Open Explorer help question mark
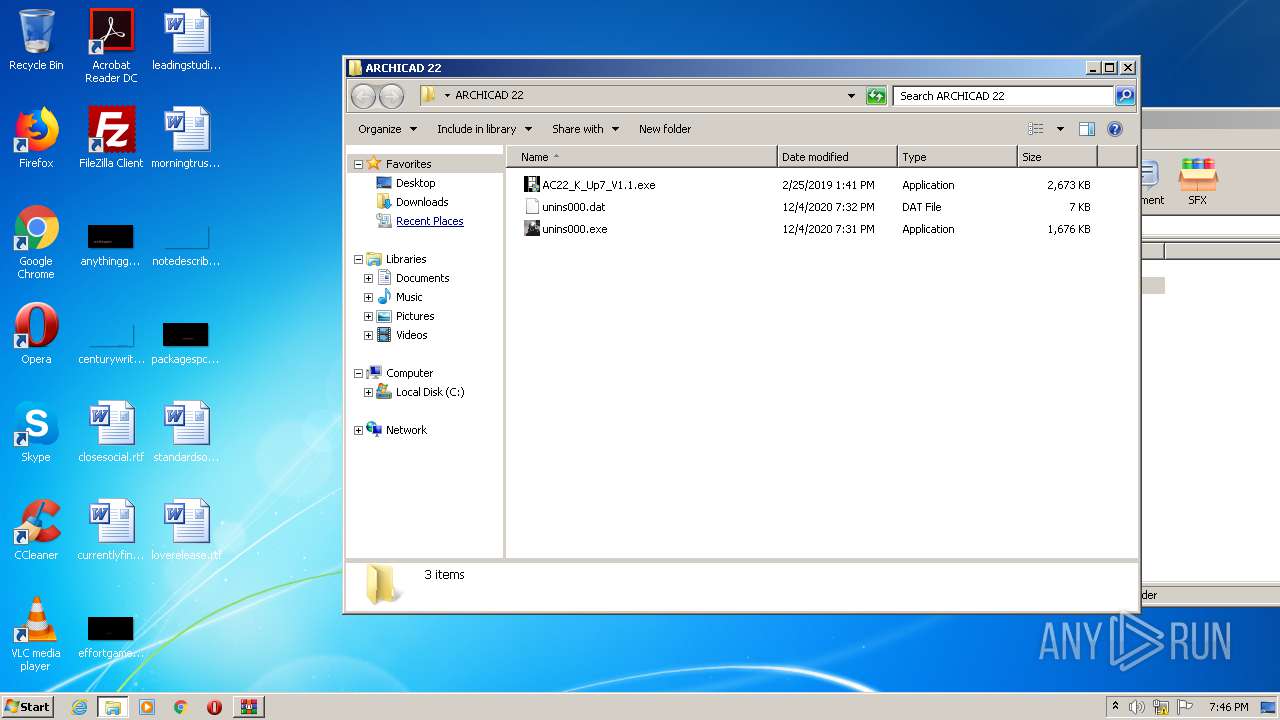 [x=1115, y=129]
